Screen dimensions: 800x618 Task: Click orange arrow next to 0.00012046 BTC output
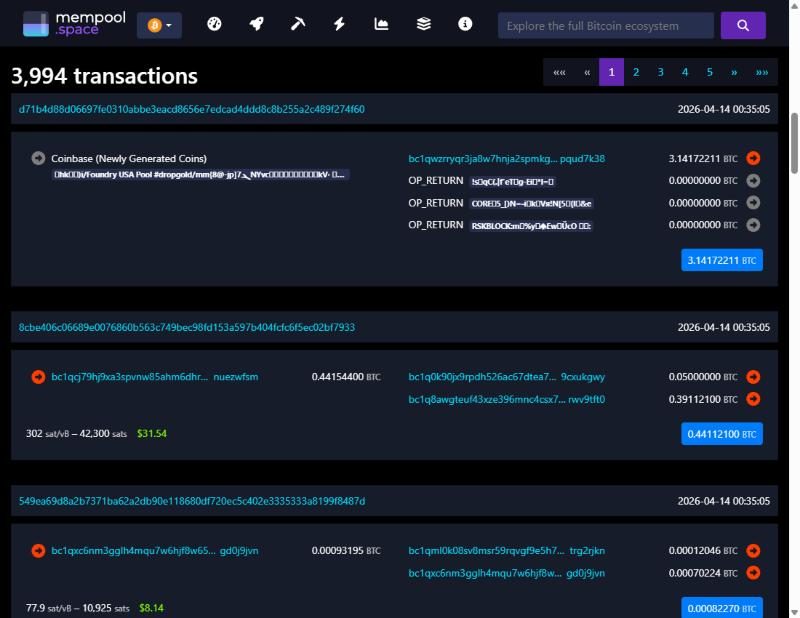pos(753,551)
